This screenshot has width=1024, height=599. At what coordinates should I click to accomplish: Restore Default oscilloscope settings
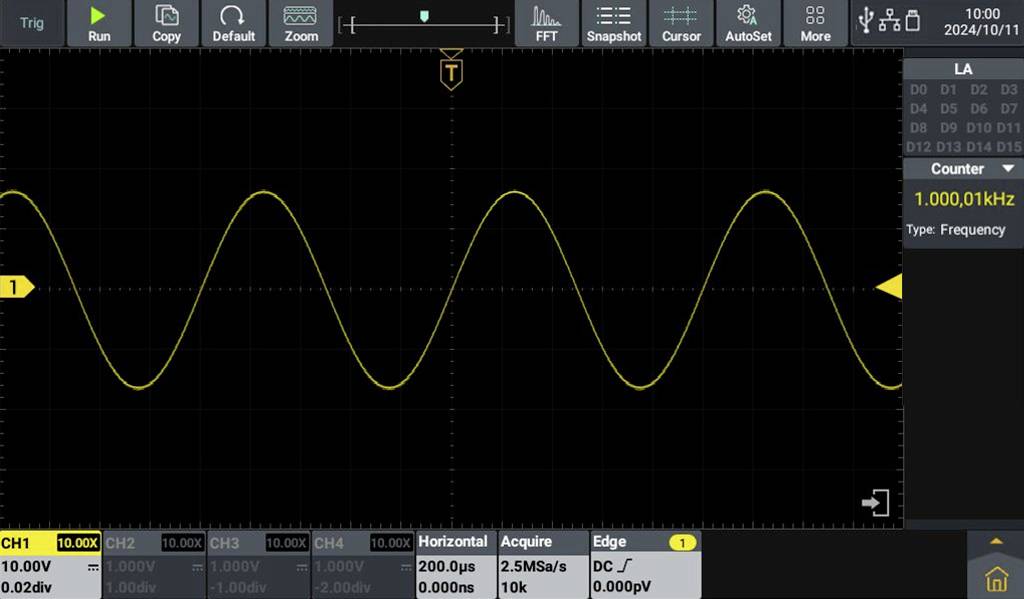coord(233,23)
